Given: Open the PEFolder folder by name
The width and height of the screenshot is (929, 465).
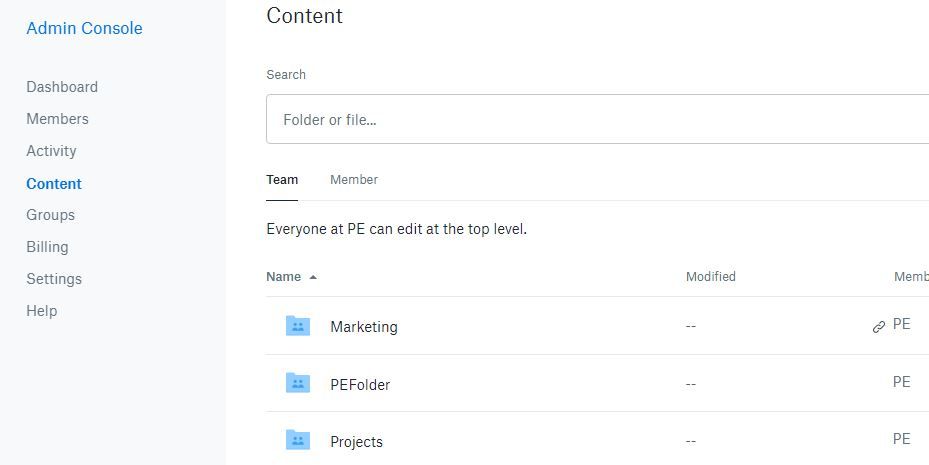Looking at the screenshot, I should (360, 385).
